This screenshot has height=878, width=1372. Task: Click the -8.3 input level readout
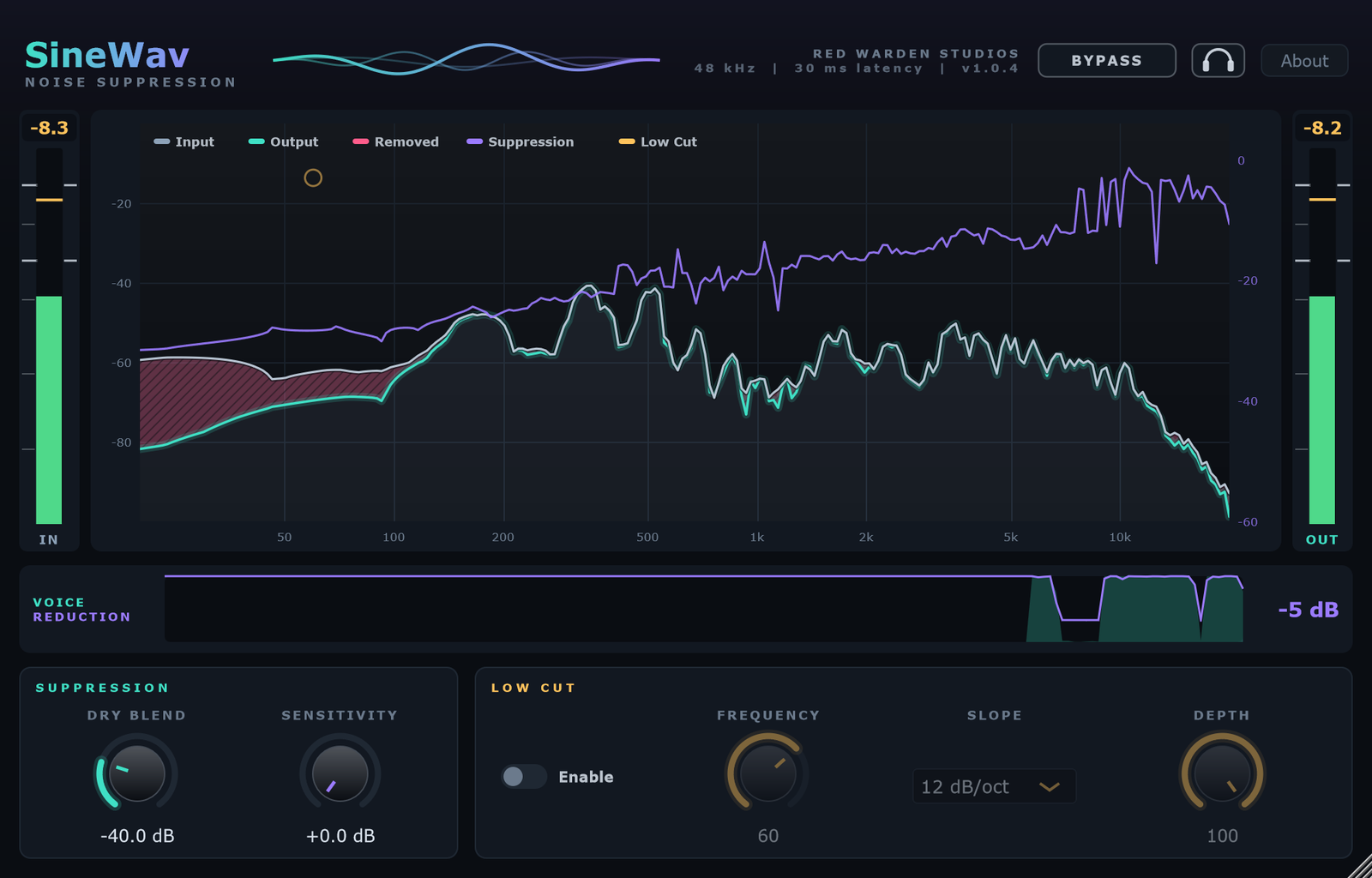coord(49,128)
